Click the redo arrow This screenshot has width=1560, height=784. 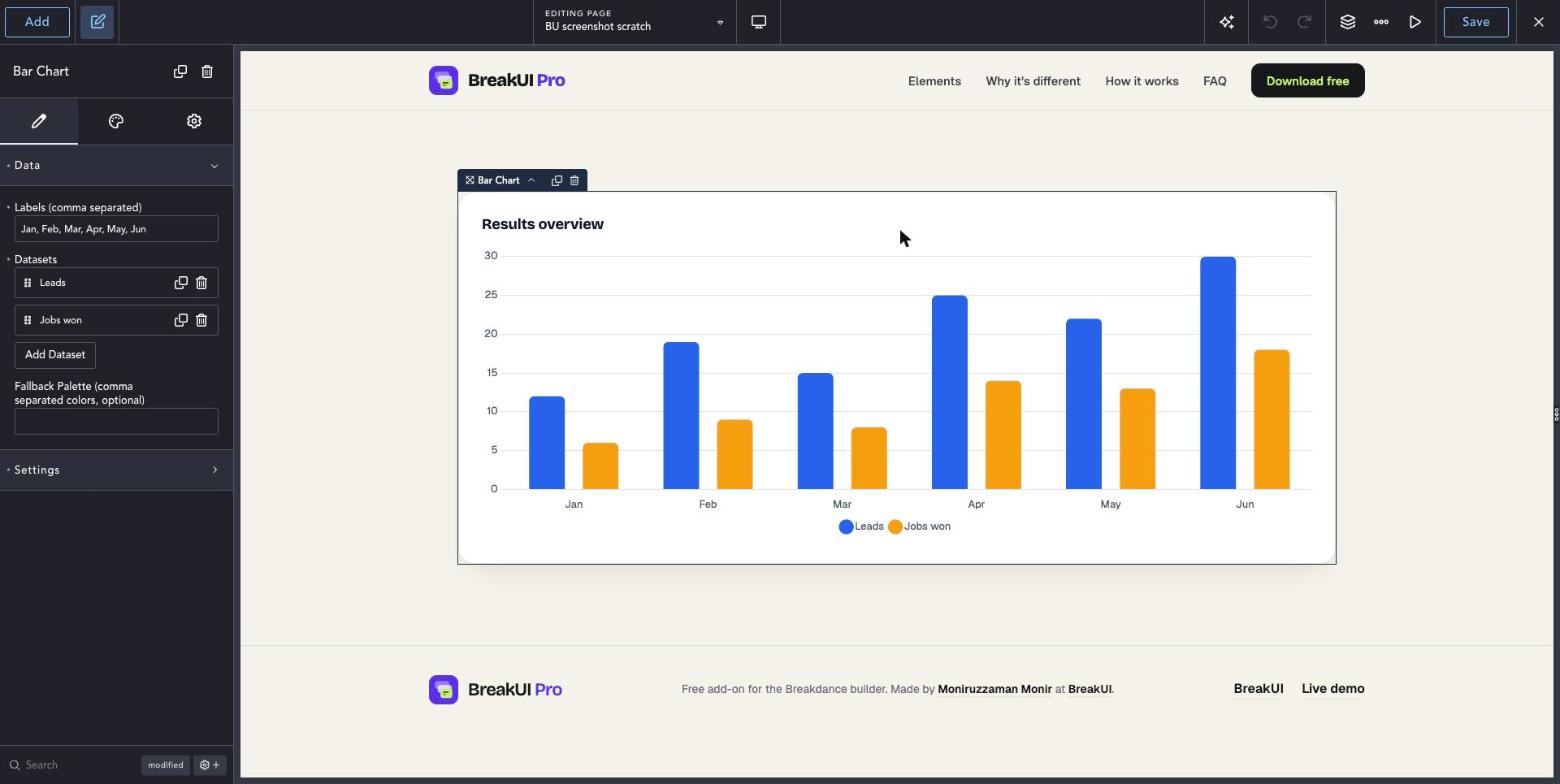coord(1304,22)
